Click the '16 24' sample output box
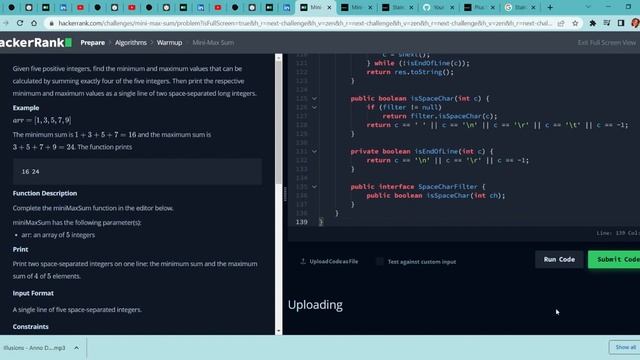Image resolution: width=640 pixels, height=360 pixels. (137, 172)
